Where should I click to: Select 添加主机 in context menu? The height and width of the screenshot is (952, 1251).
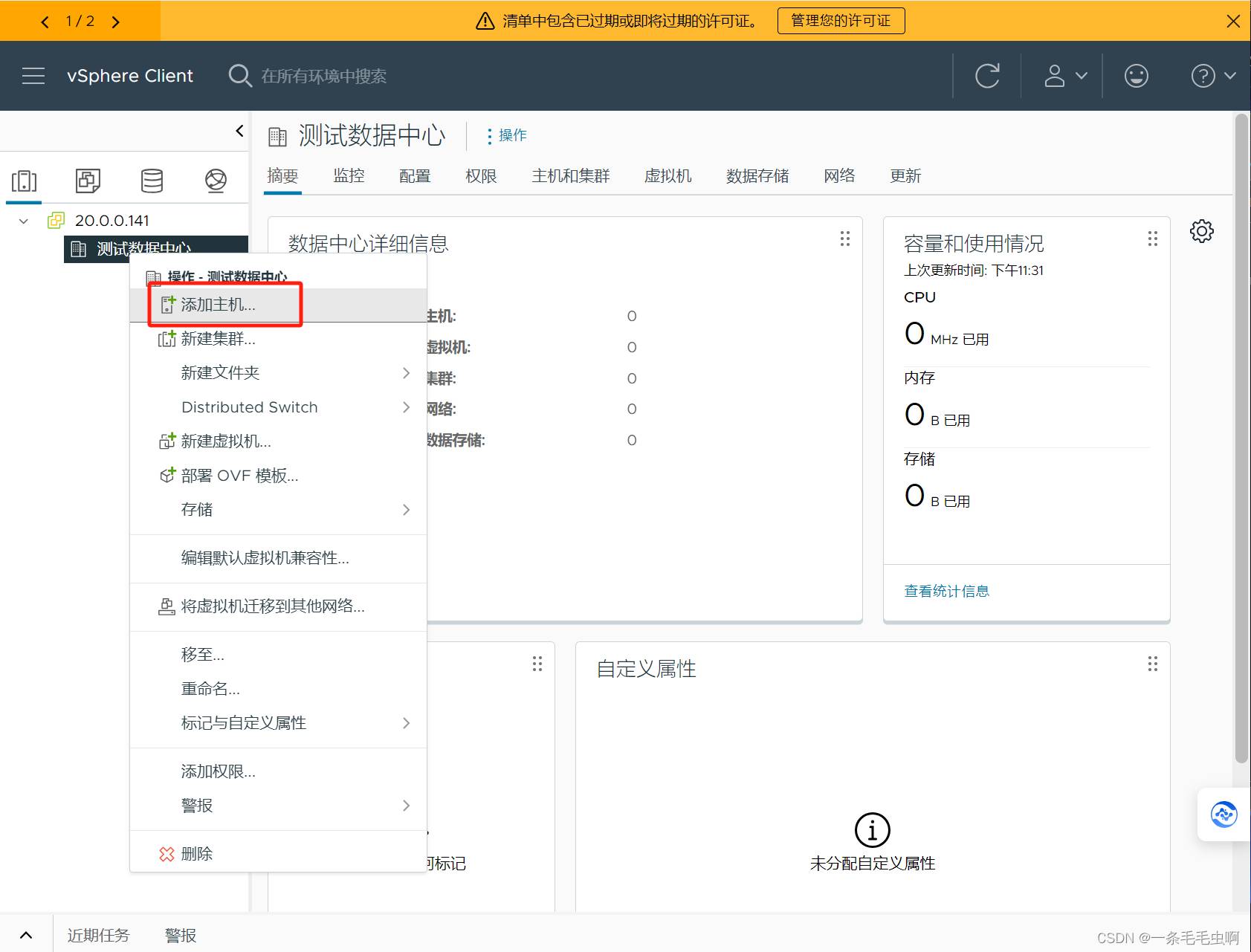click(218, 305)
